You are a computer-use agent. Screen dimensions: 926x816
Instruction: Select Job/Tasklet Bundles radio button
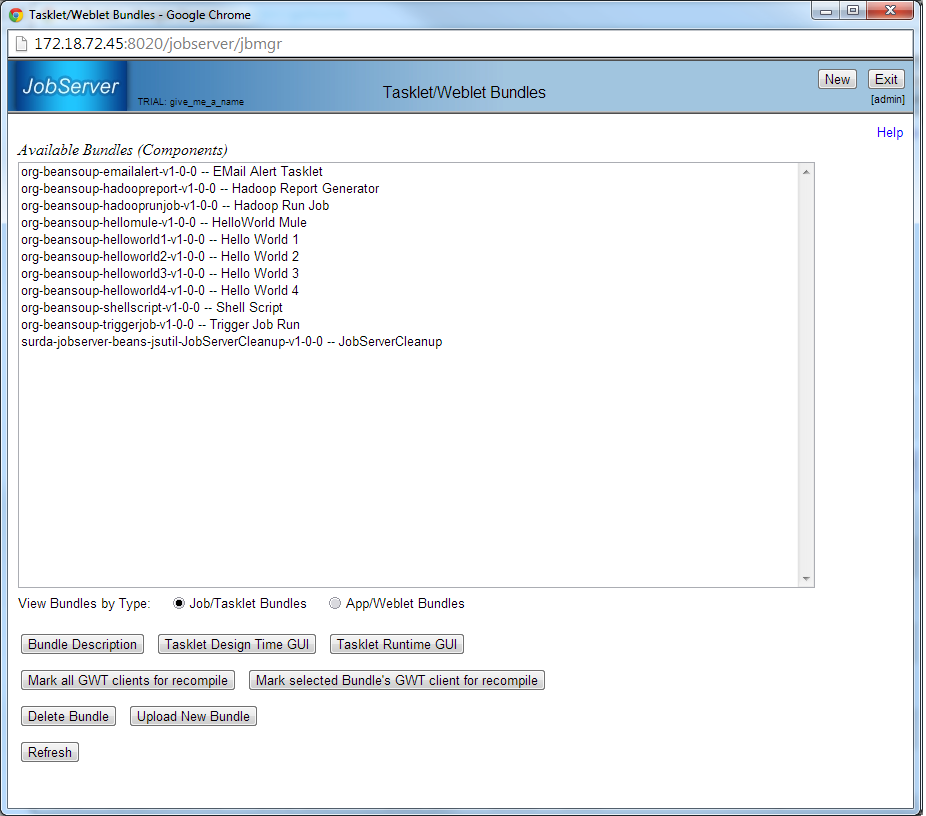tap(179, 604)
